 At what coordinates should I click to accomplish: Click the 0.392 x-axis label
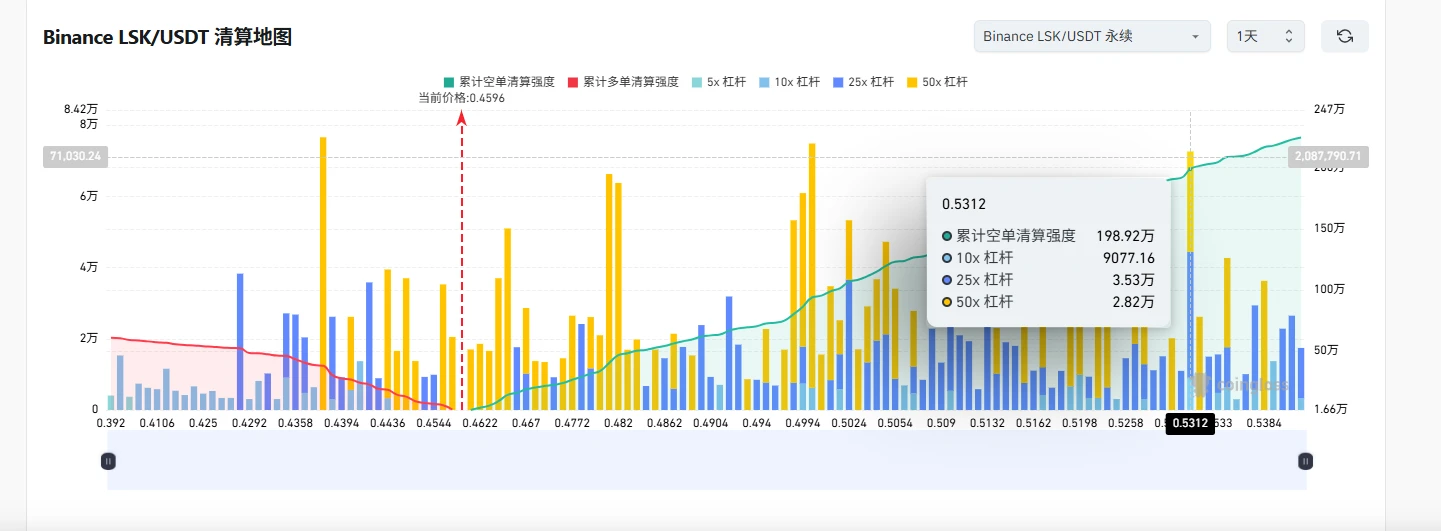click(111, 423)
